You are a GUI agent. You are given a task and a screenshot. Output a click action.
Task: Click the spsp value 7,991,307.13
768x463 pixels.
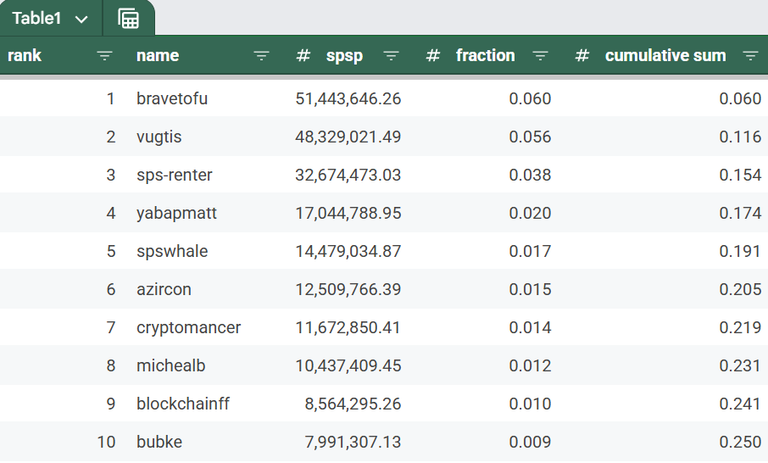point(353,442)
